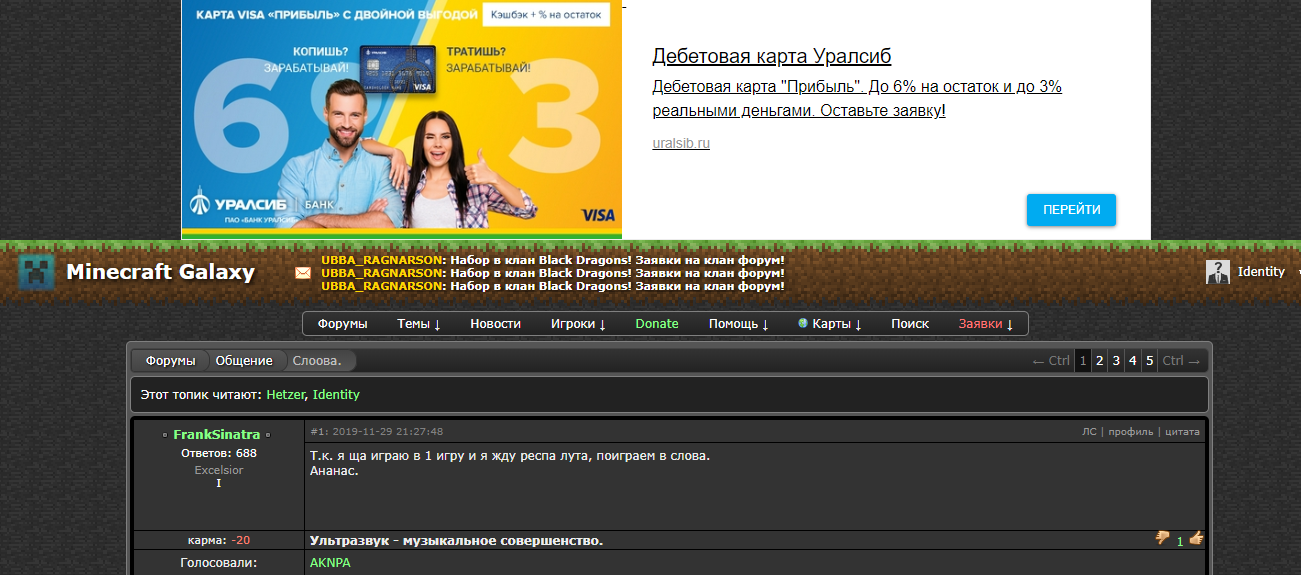Click the vote count 1 beside thumbs
The image size is (1301, 575).
(x=1180, y=541)
